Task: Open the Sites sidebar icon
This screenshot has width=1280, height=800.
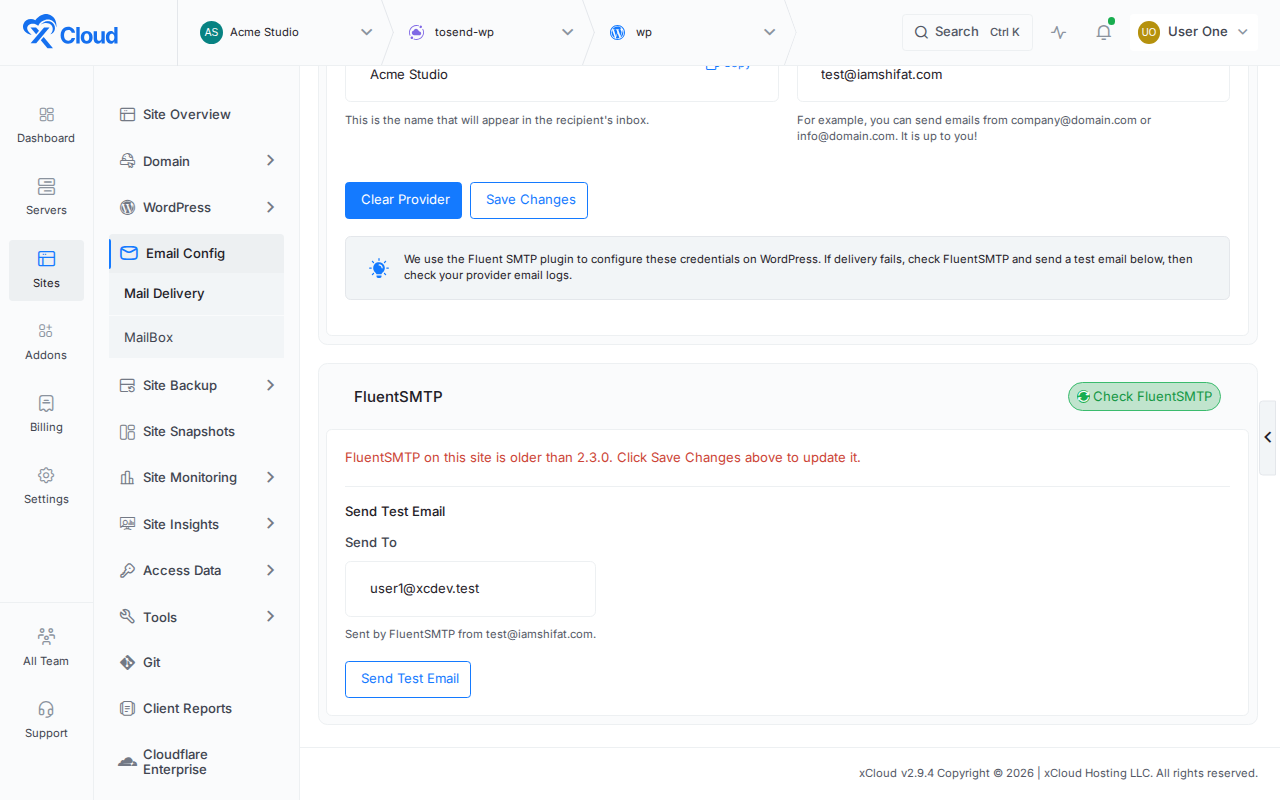Action: (x=46, y=270)
